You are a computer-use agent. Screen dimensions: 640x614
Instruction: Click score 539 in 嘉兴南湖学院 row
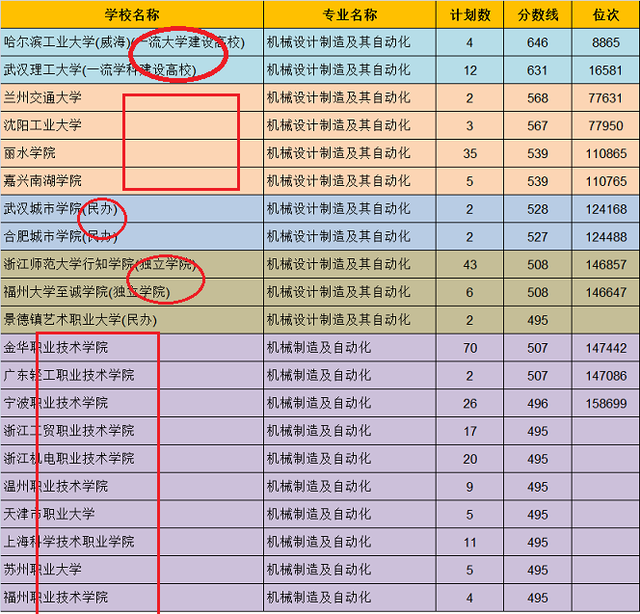[538, 181]
